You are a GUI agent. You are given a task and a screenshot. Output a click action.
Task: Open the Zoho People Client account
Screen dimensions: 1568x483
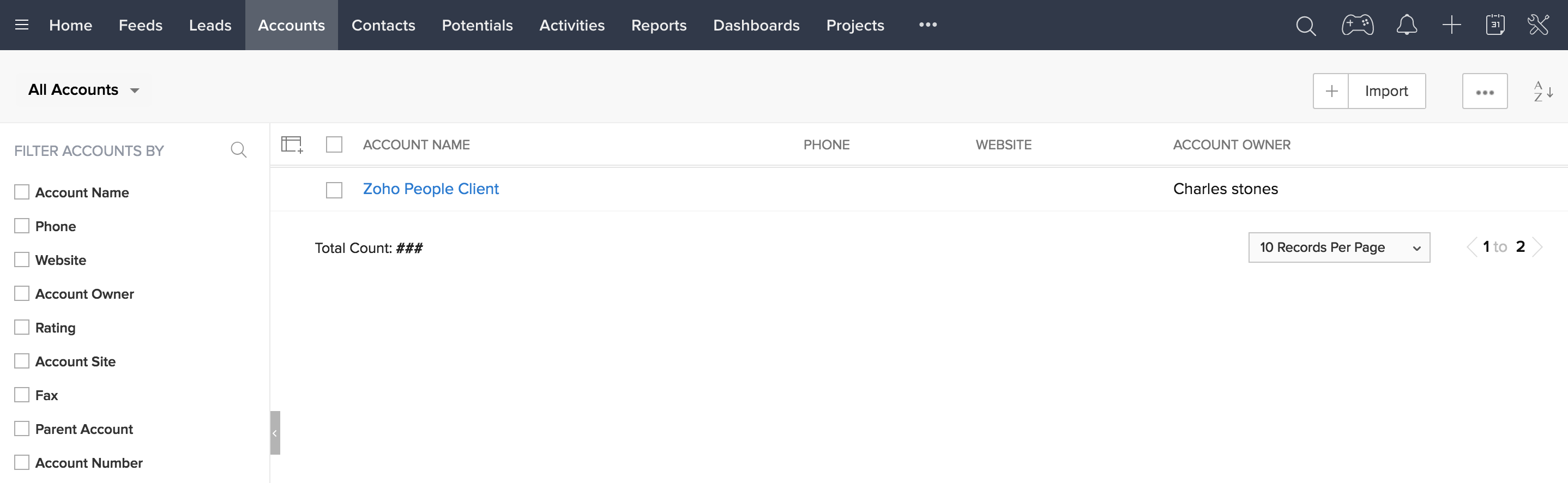click(x=430, y=189)
